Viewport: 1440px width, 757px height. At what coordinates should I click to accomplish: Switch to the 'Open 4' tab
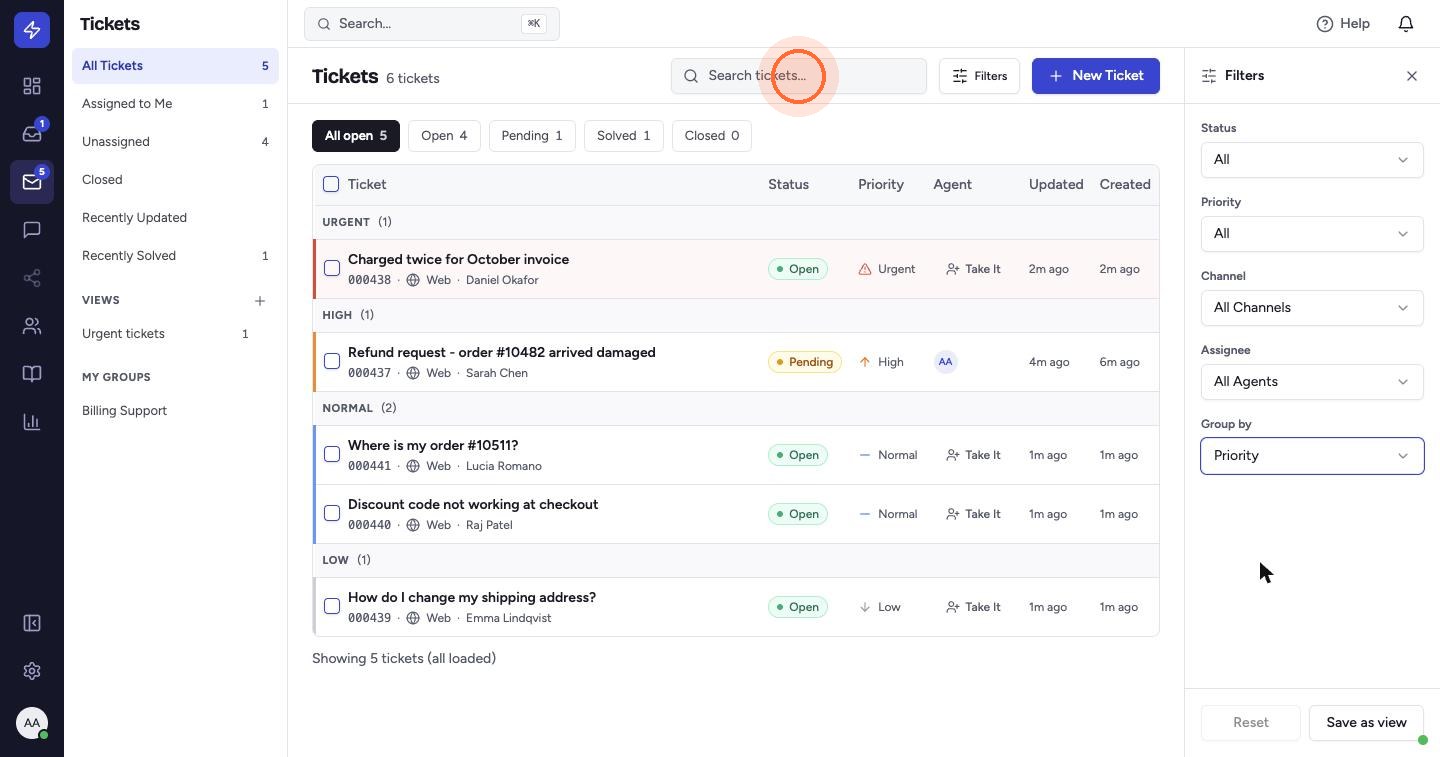point(444,136)
